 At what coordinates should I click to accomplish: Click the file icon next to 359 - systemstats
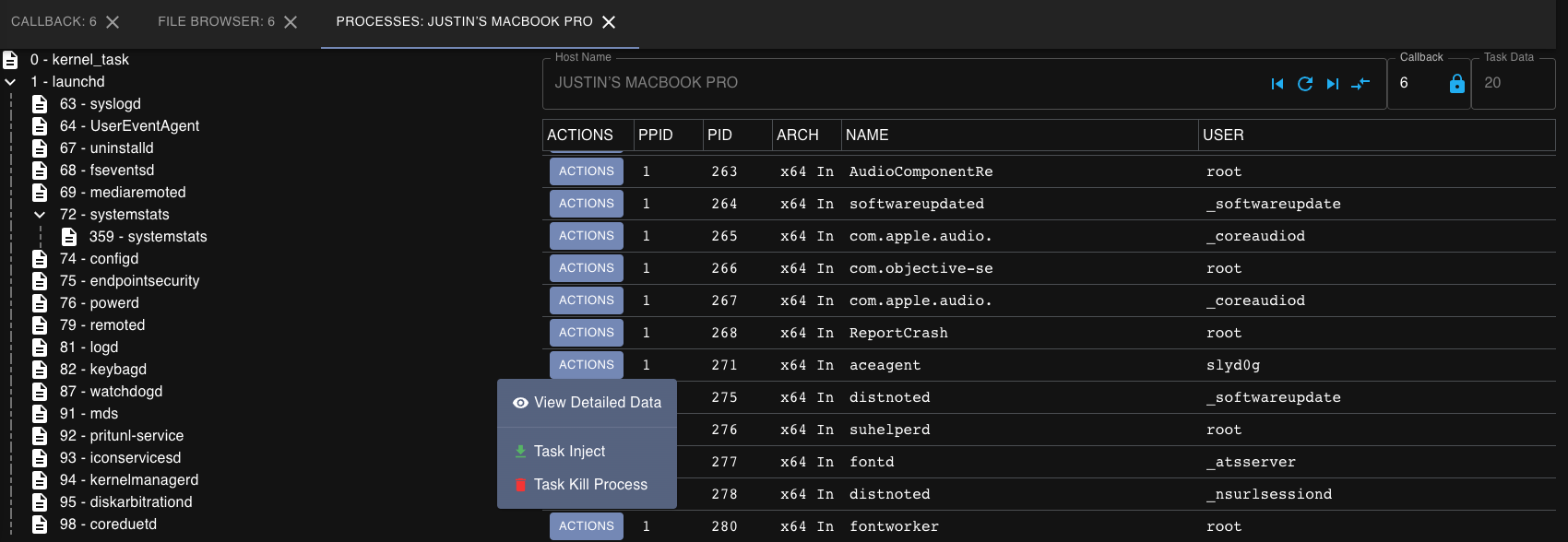pyautogui.click(x=69, y=237)
